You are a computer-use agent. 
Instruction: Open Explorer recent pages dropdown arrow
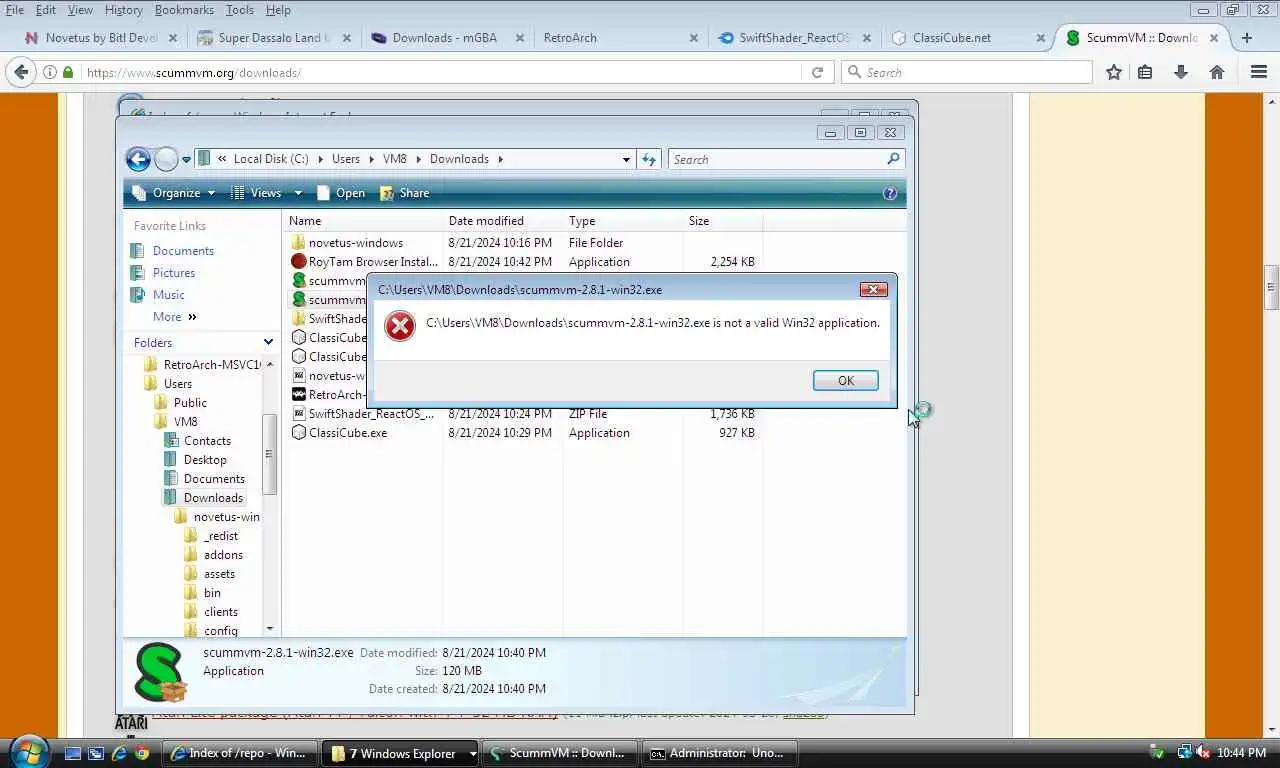[x=186, y=159]
